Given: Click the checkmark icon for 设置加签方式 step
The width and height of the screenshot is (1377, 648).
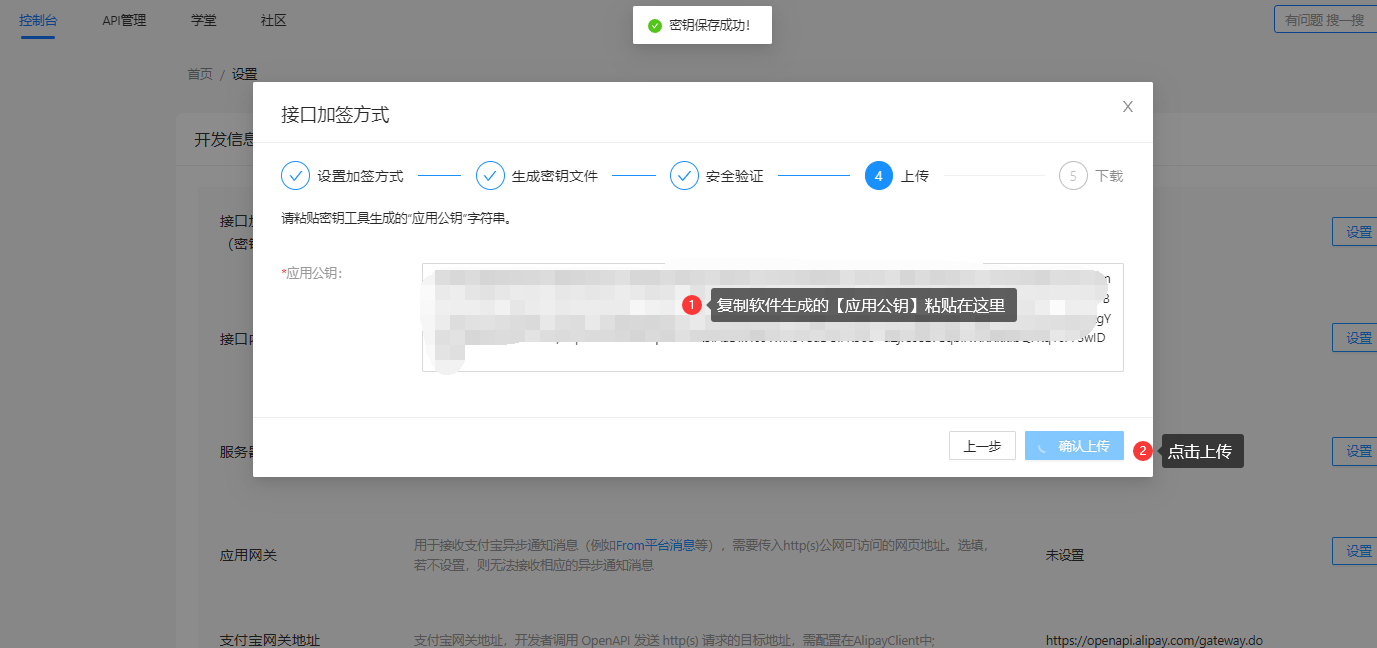Looking at the screenshot, I should pos(296,176).
